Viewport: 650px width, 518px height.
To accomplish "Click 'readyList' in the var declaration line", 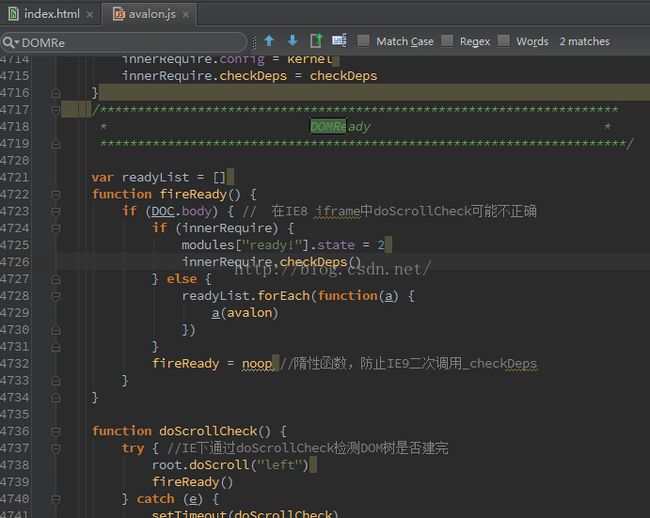I will click(155, 177).
